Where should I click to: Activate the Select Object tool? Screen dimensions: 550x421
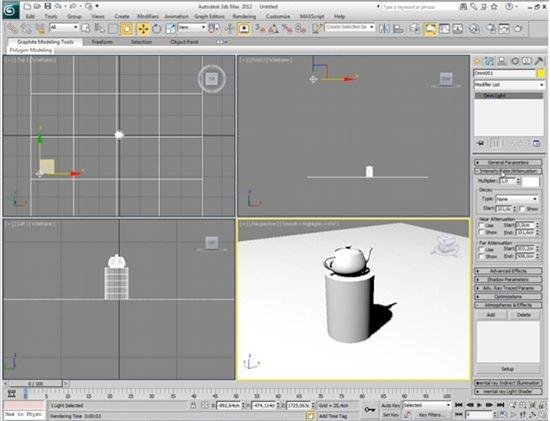click(x=85, y=28)
